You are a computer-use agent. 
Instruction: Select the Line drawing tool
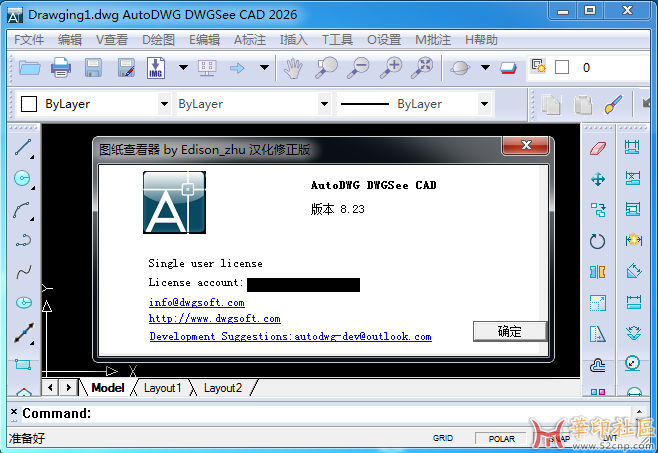(x=24, y=148)
